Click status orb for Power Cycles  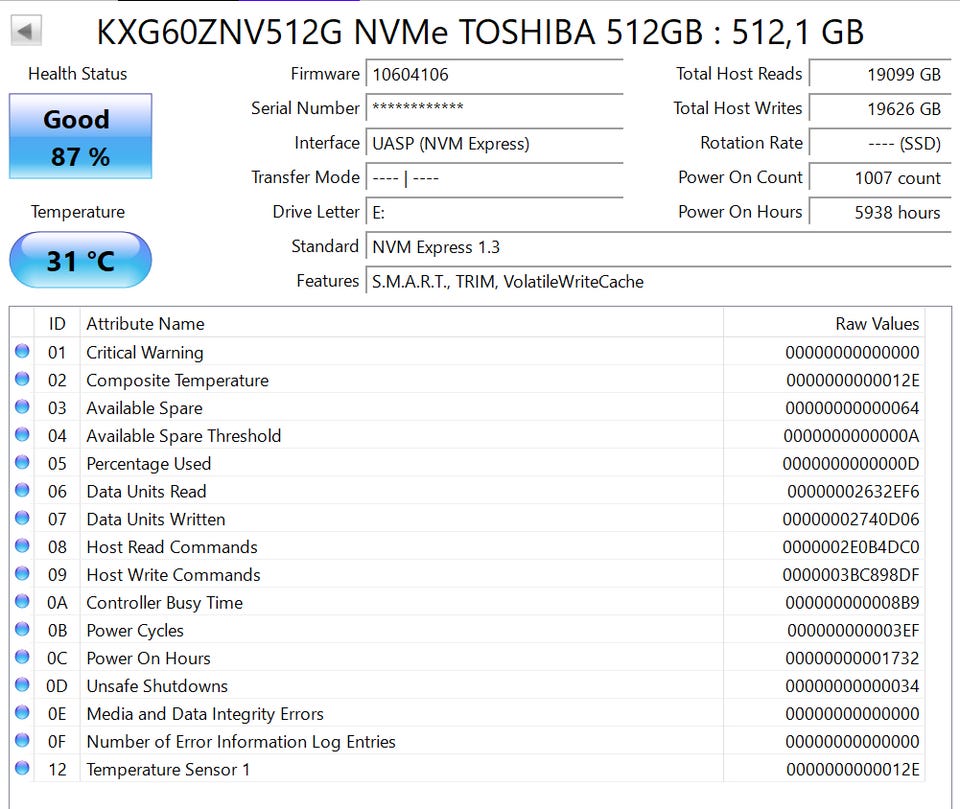22,630
